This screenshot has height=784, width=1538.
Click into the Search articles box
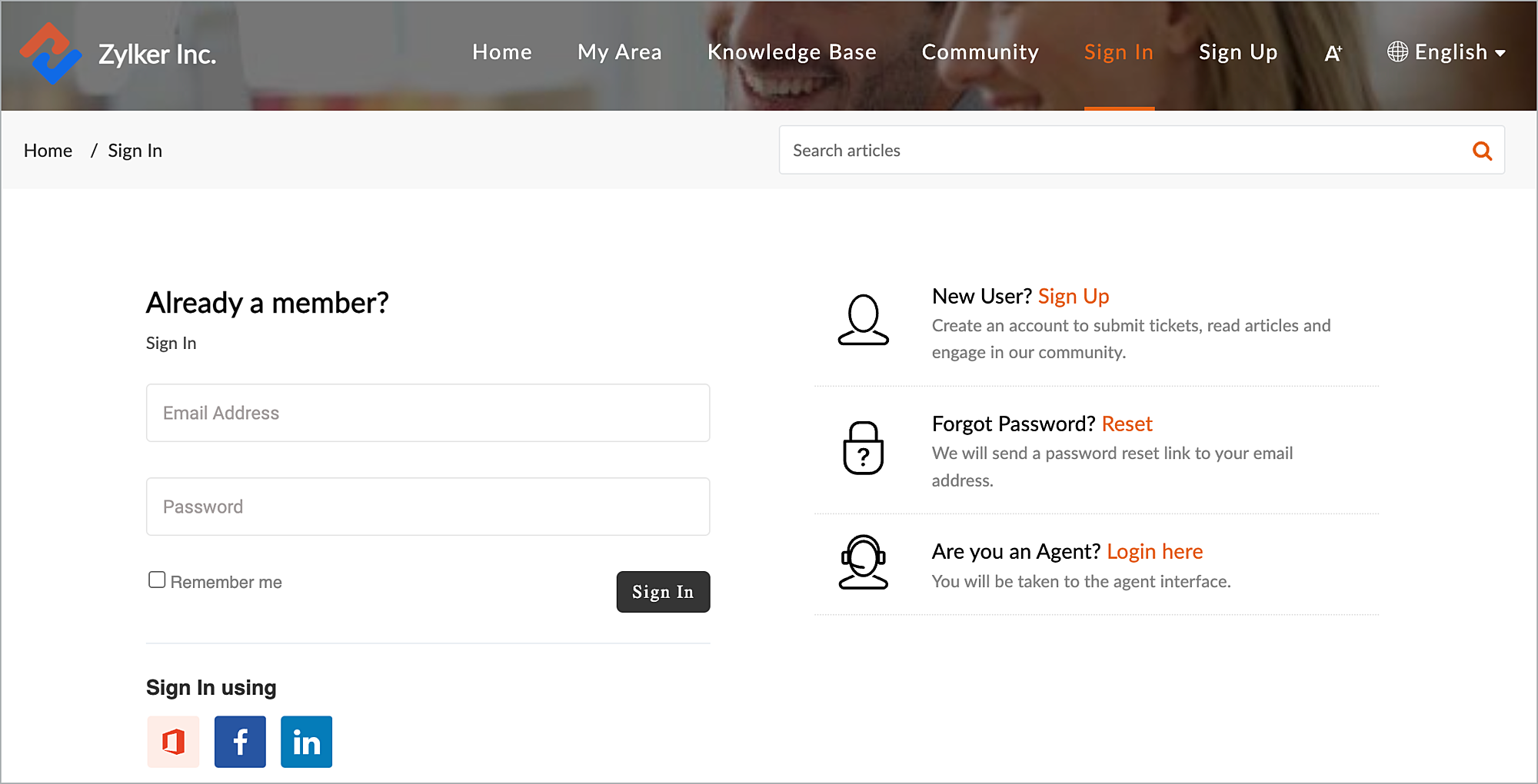1123,151
